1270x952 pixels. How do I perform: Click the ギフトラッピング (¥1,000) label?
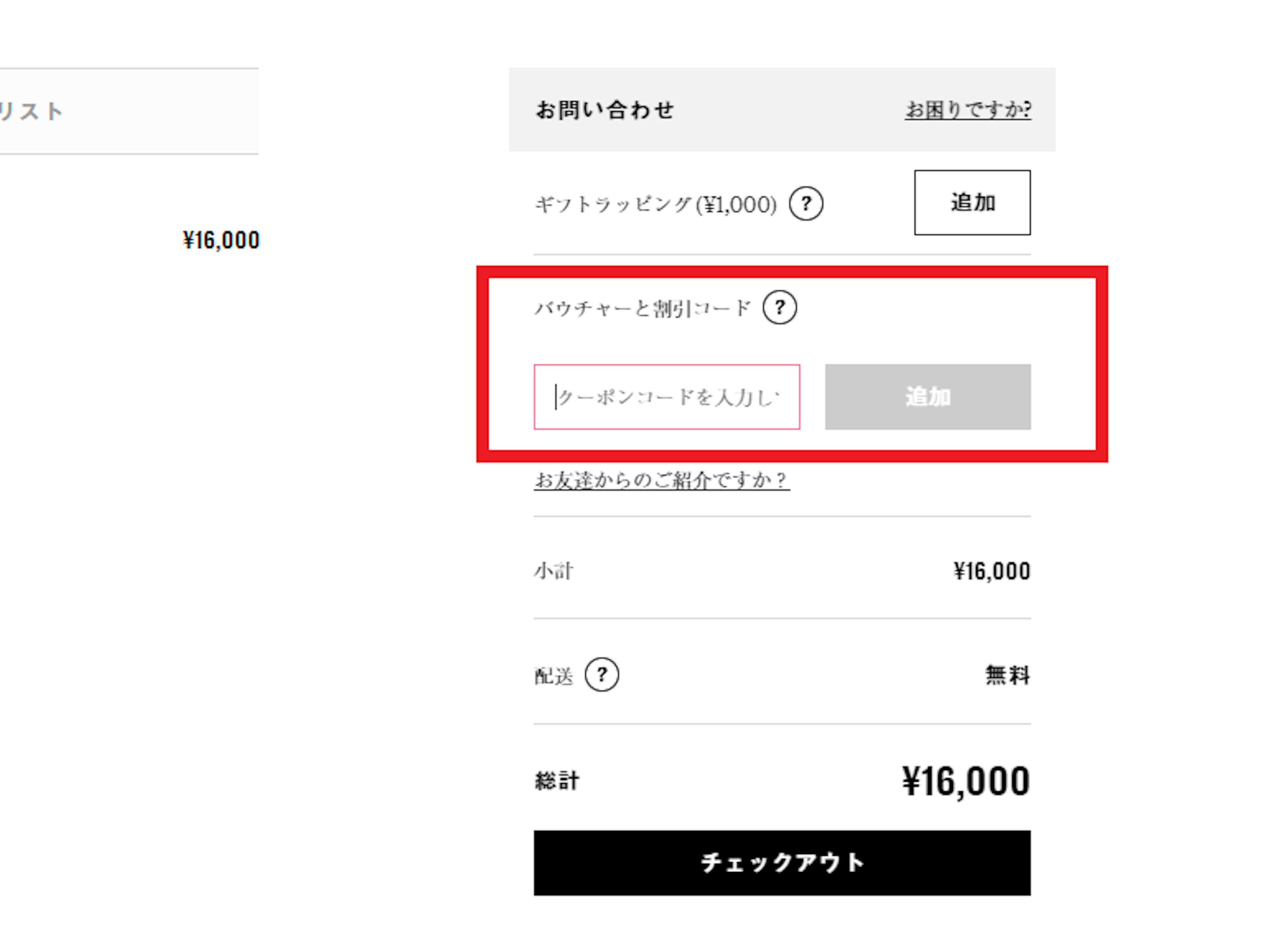pos(655,204)
